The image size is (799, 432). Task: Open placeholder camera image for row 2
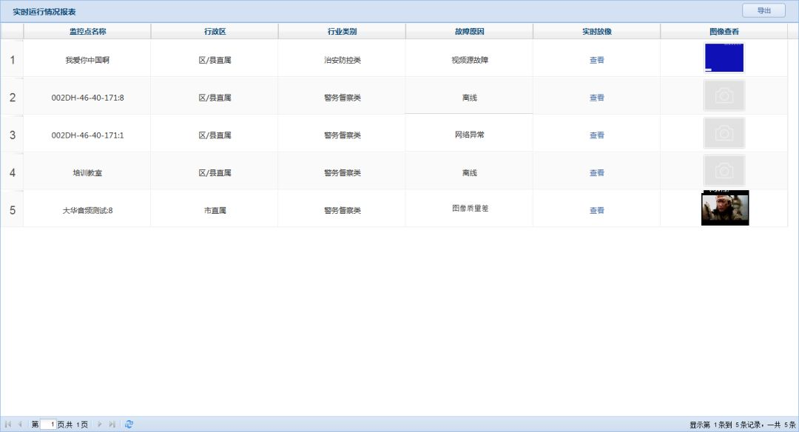click(x=724, y=96)
